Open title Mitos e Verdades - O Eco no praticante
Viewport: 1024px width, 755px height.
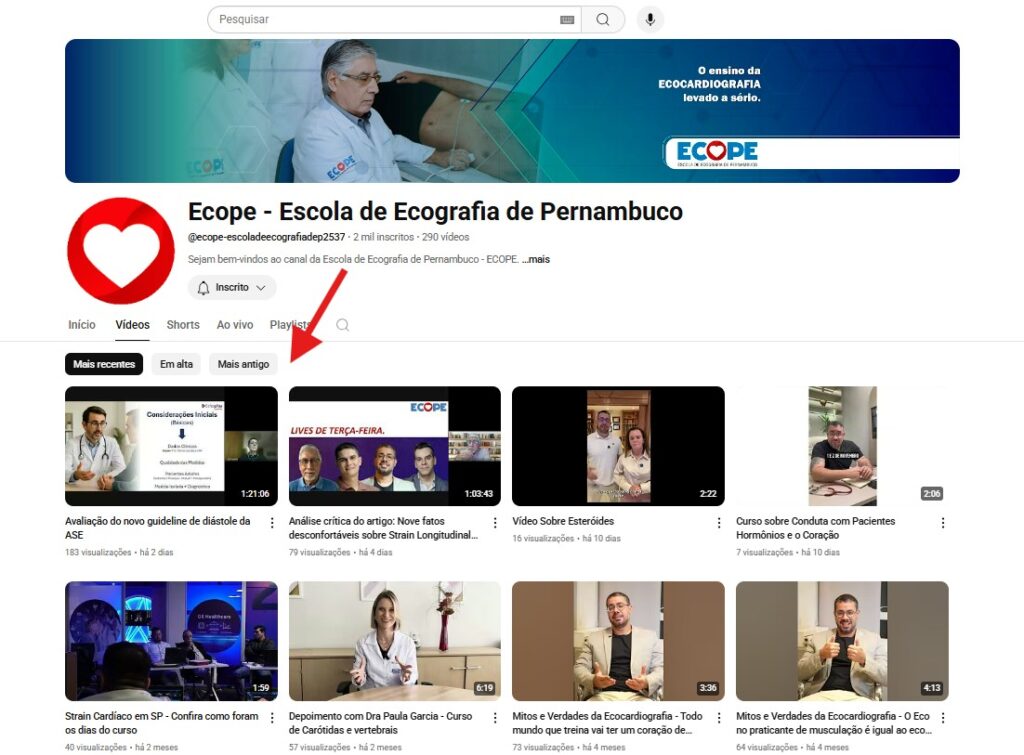[x=833, y=723]
